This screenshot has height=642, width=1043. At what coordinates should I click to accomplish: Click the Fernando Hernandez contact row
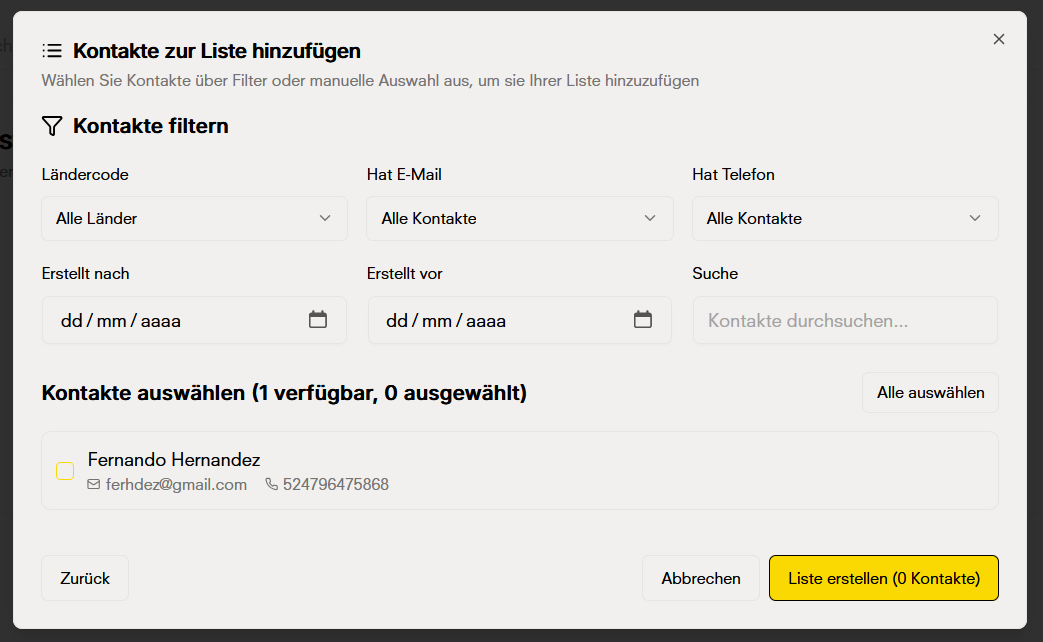pos(519,470)
